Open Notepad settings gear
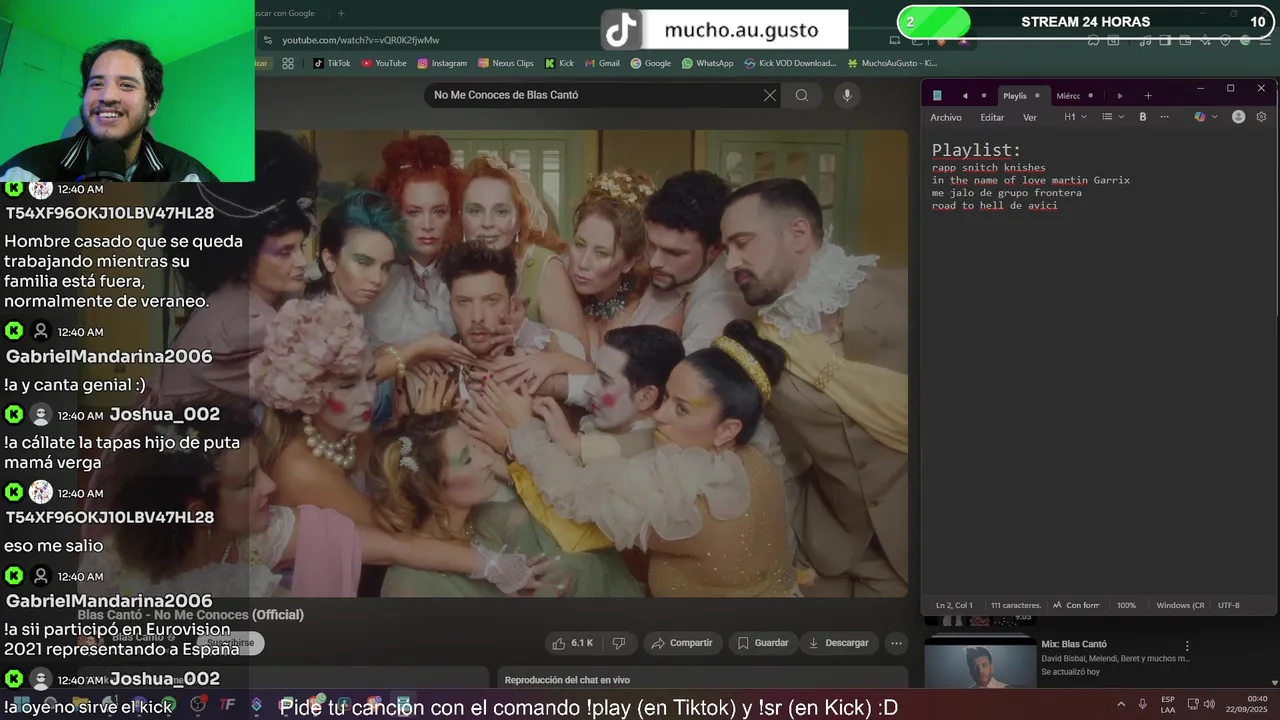Screen dimensions: 1280x720 1261,117
